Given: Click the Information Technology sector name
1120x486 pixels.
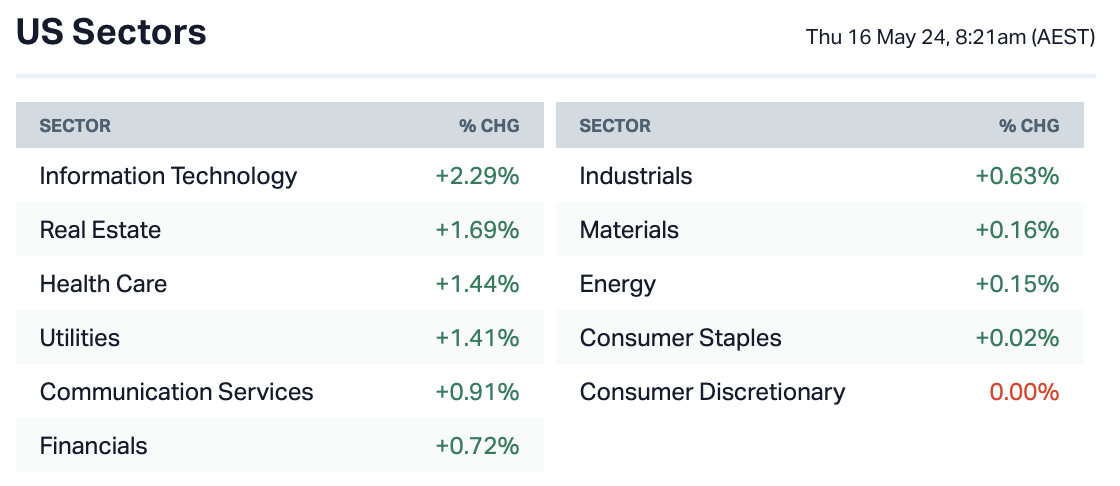Looking at the screenshot, I should (x=168, y=176).
